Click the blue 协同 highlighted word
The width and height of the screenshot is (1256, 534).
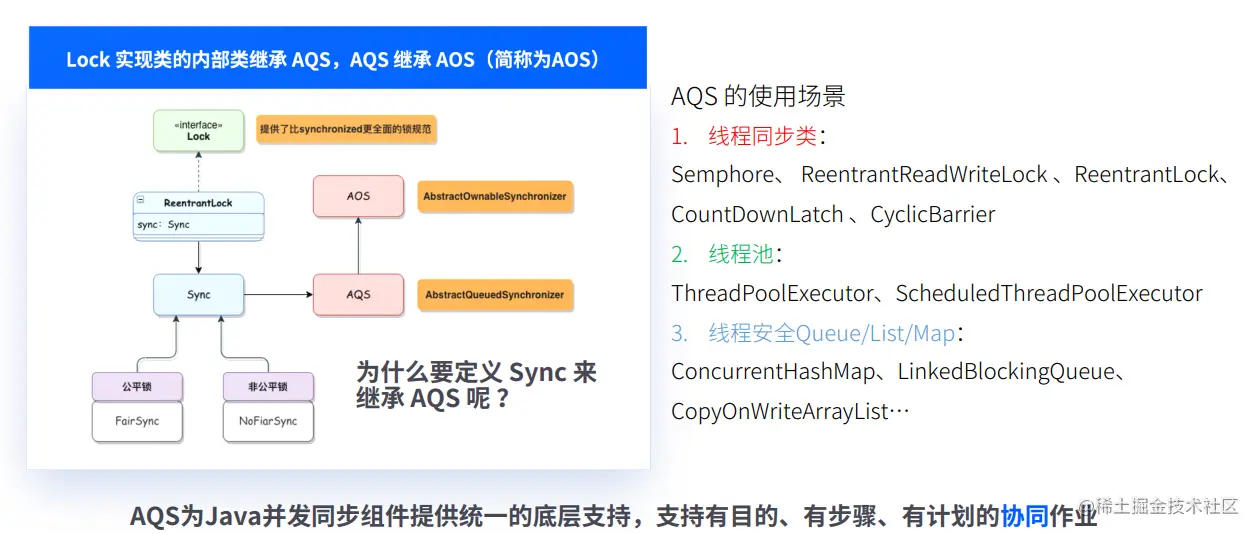coord(1024,516)
